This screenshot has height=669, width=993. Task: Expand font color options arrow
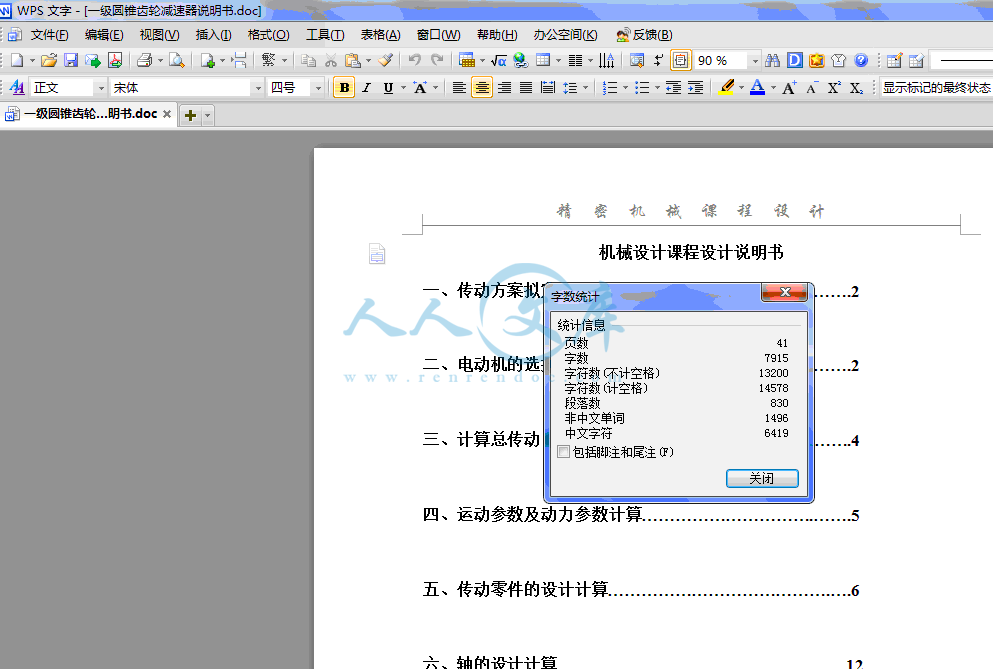point(773,87)
